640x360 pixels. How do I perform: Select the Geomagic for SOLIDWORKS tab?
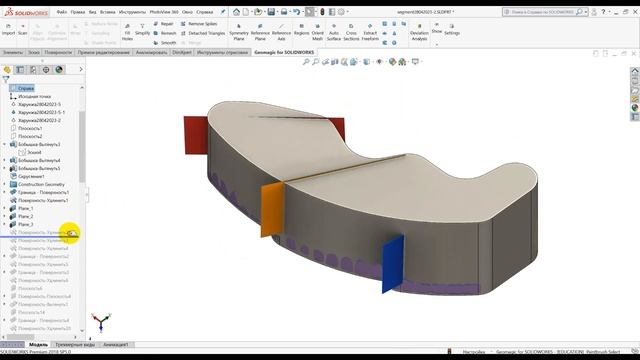(284, 52)
